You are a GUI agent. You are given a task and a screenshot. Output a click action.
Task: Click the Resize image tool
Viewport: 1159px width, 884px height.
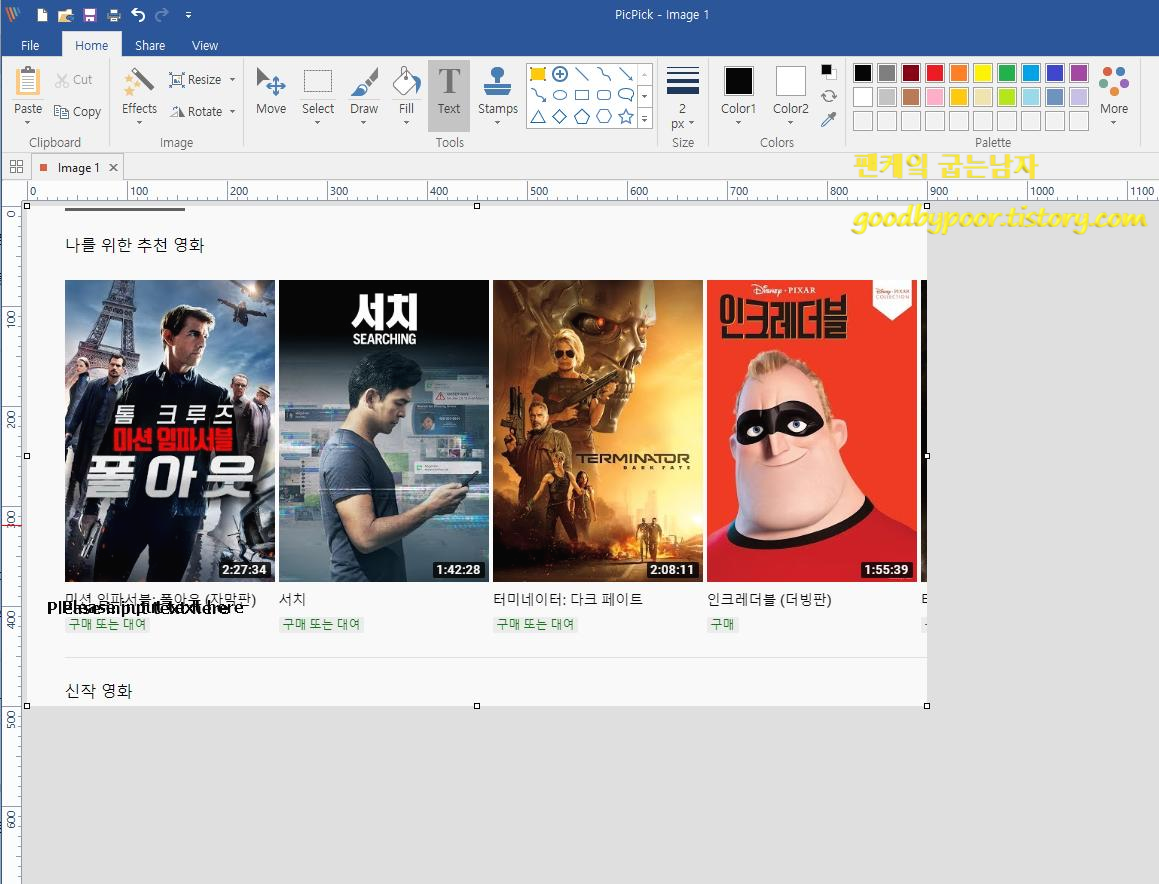[x=195, y=79]
